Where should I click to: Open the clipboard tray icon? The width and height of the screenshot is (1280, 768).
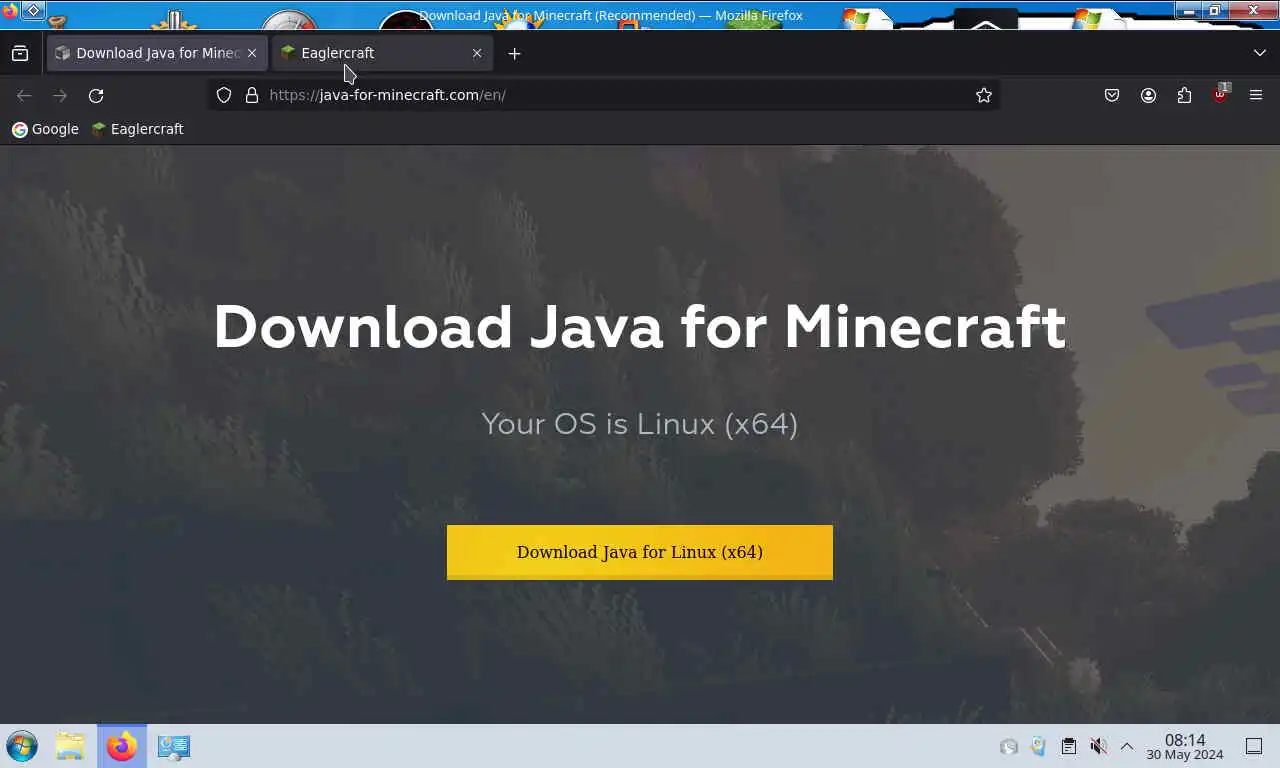pos(1068,746)
